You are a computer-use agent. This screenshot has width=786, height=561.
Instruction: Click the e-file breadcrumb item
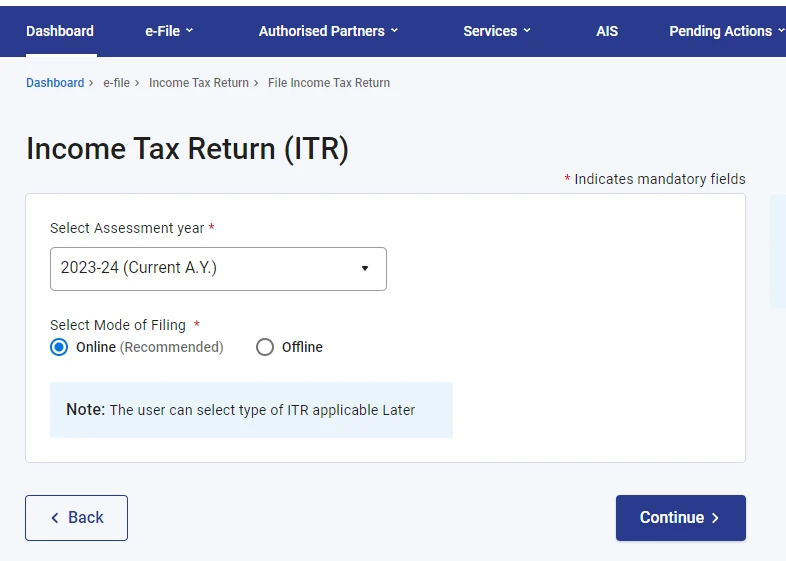(x=117, y=83)
